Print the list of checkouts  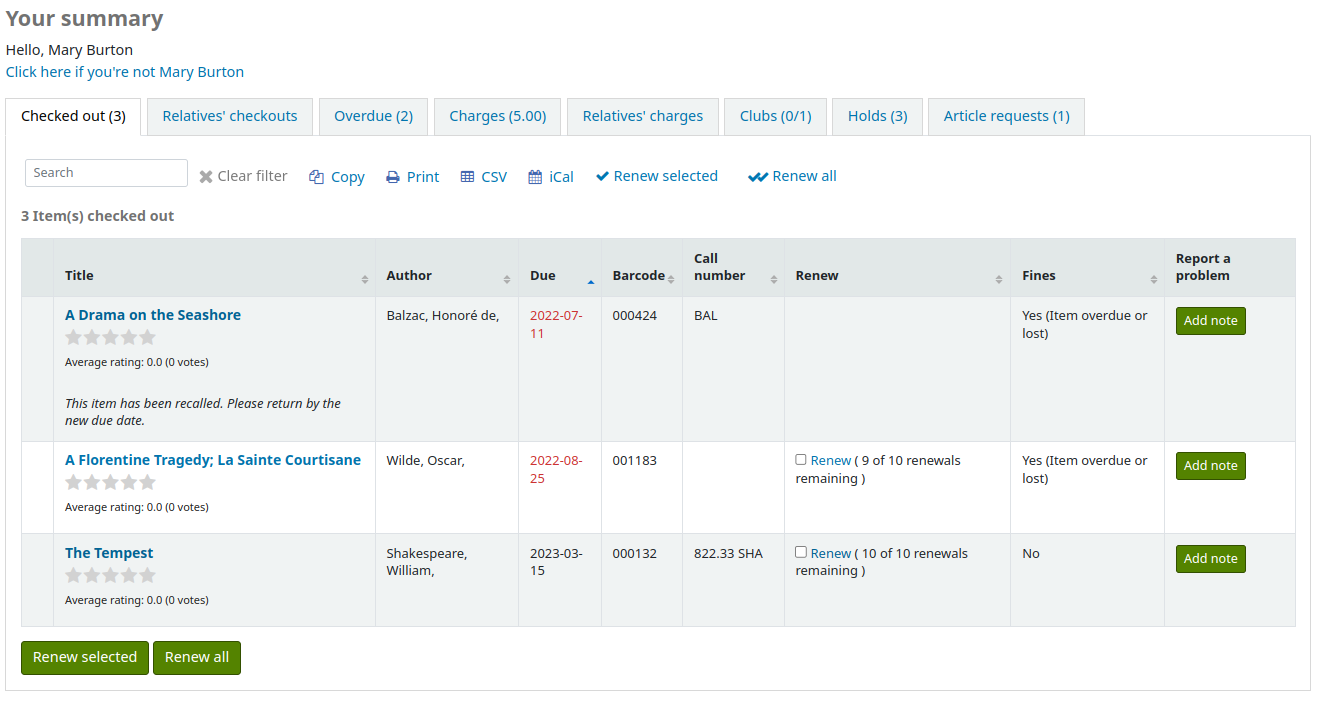(x=412, y=176)
